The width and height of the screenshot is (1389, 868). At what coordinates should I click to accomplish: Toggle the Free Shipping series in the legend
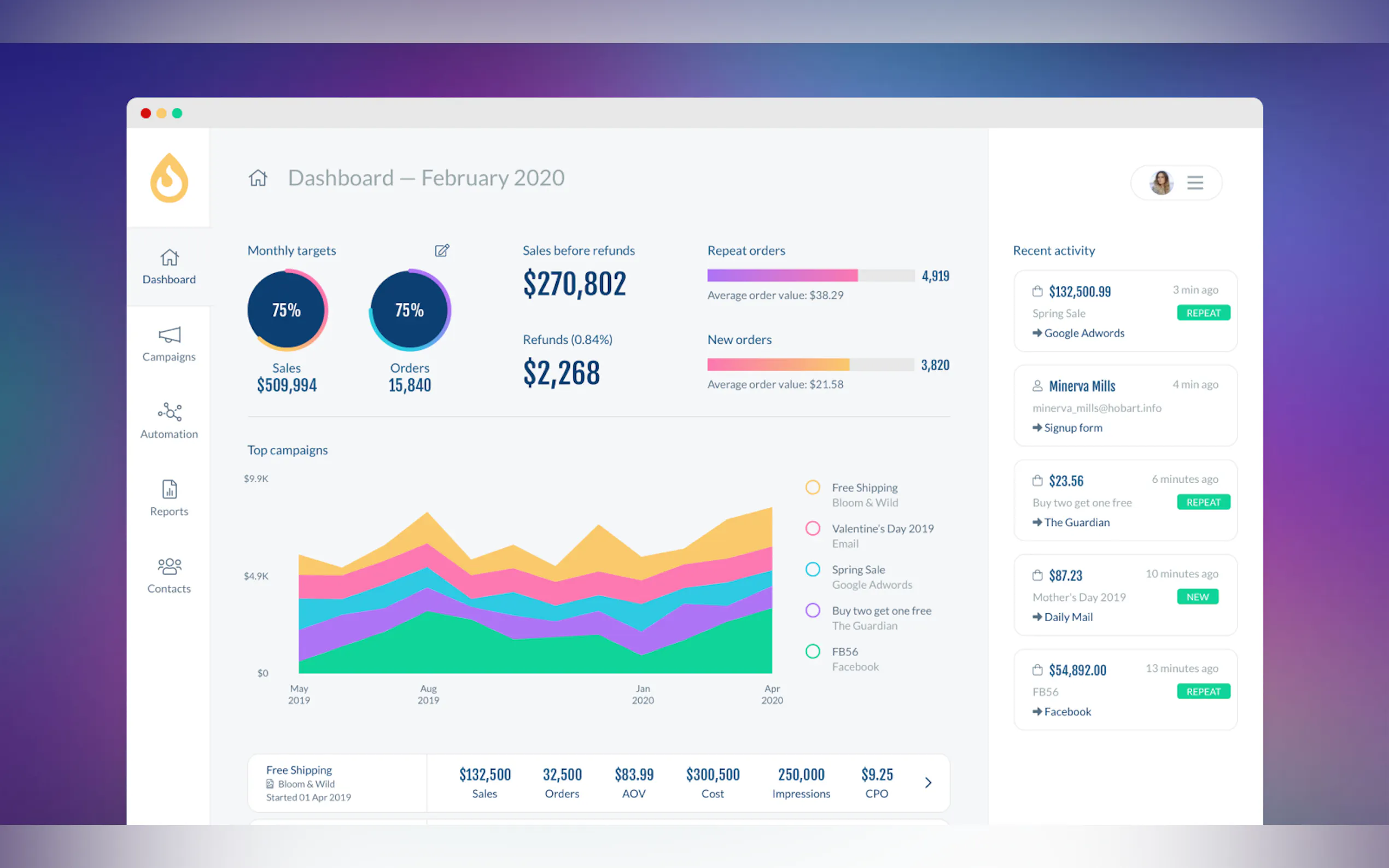coord(813,488)
